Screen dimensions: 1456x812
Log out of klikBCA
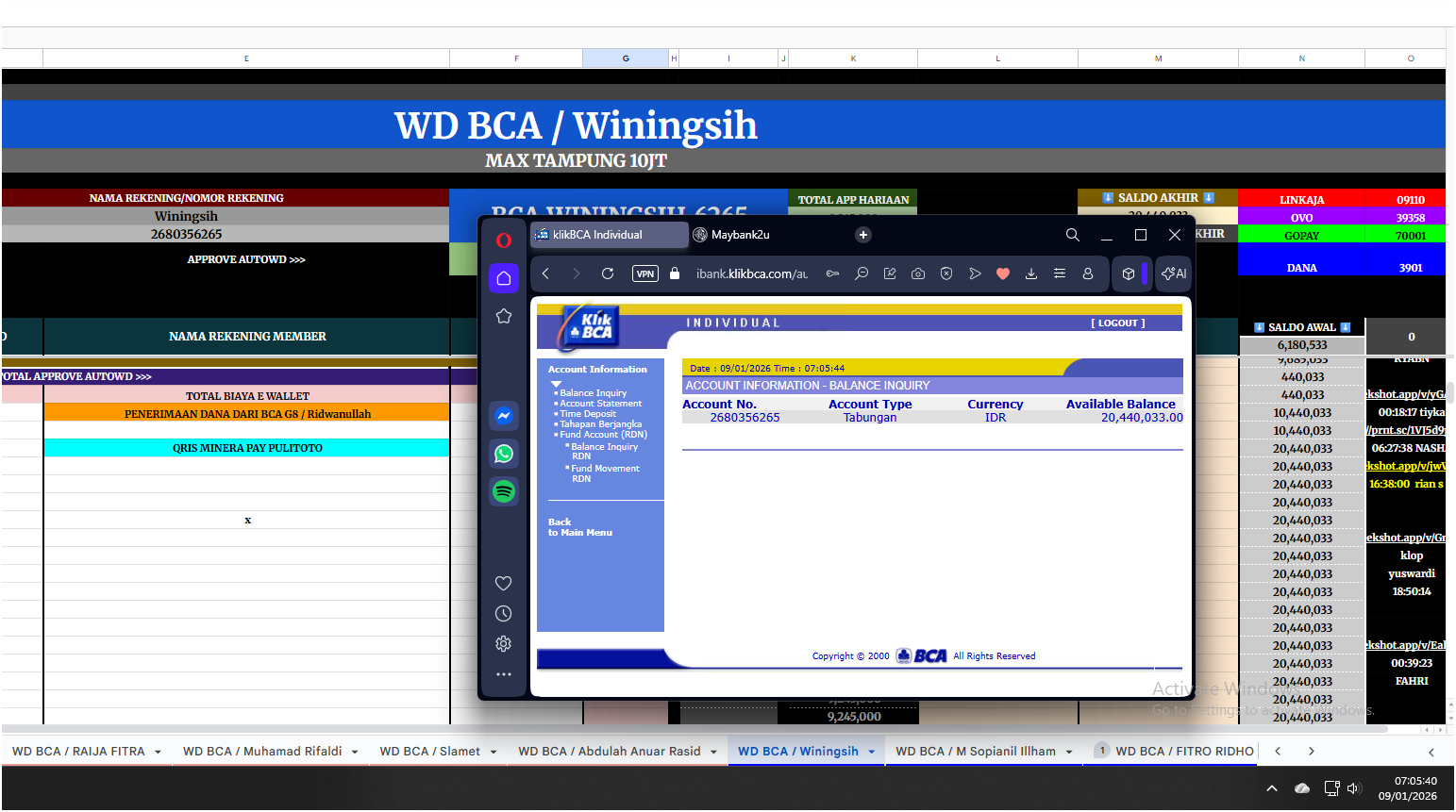(1118, 323)
